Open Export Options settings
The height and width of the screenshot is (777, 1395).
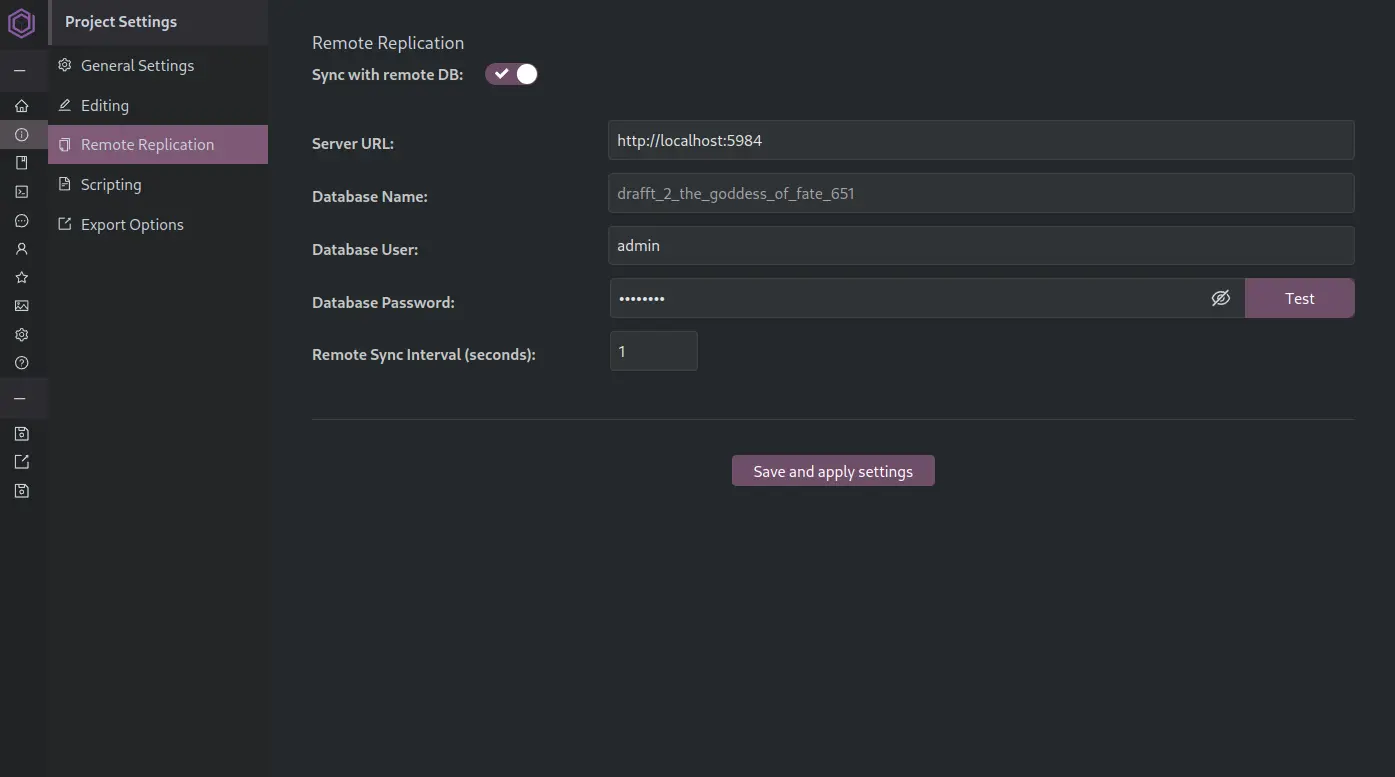coord(132,224)
